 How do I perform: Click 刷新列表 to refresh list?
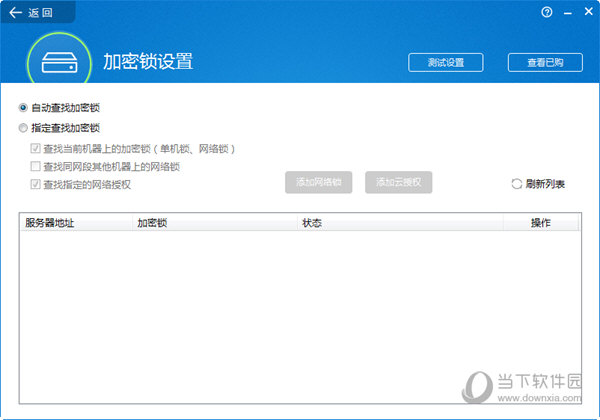click(x=545, y=184)
